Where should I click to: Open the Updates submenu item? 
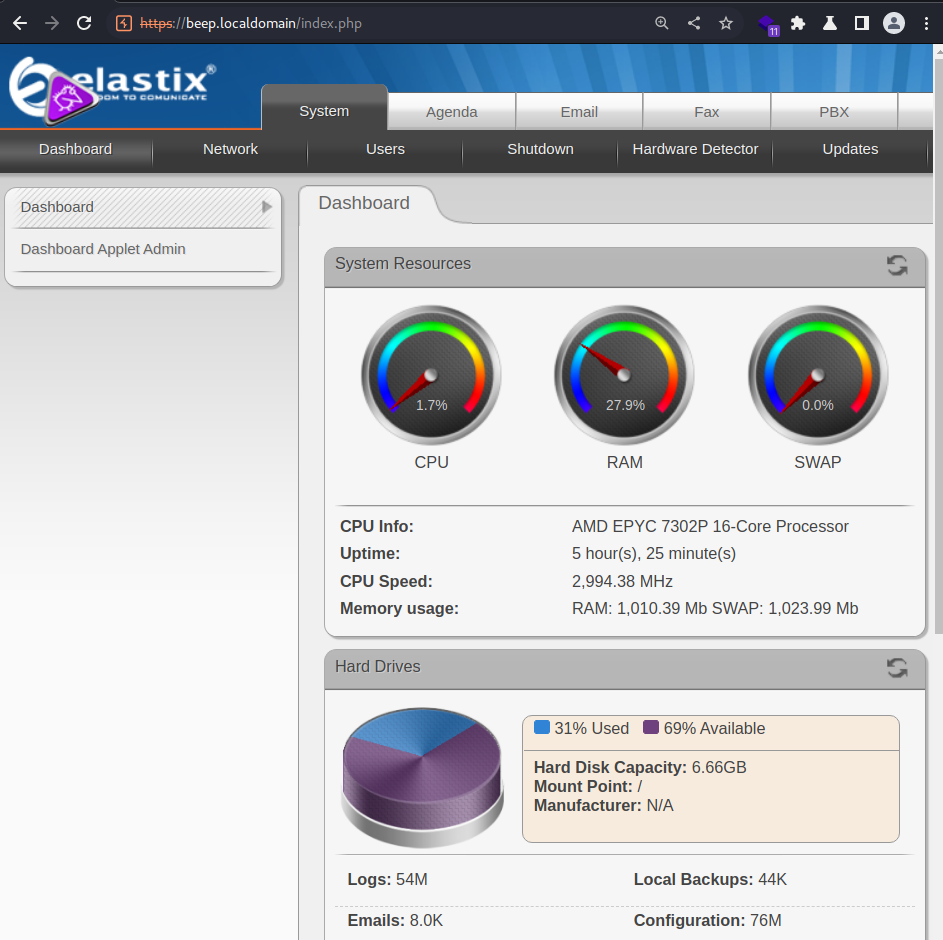850,149
